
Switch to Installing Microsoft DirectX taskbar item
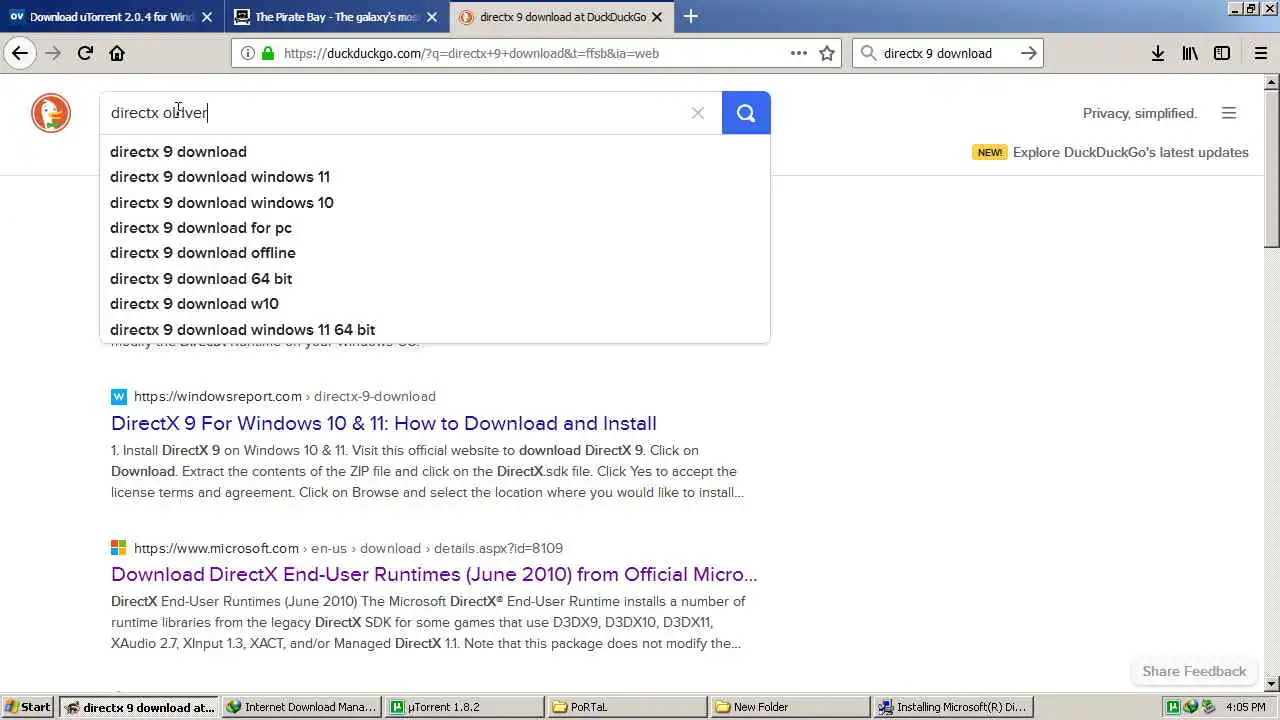point(953,707)
